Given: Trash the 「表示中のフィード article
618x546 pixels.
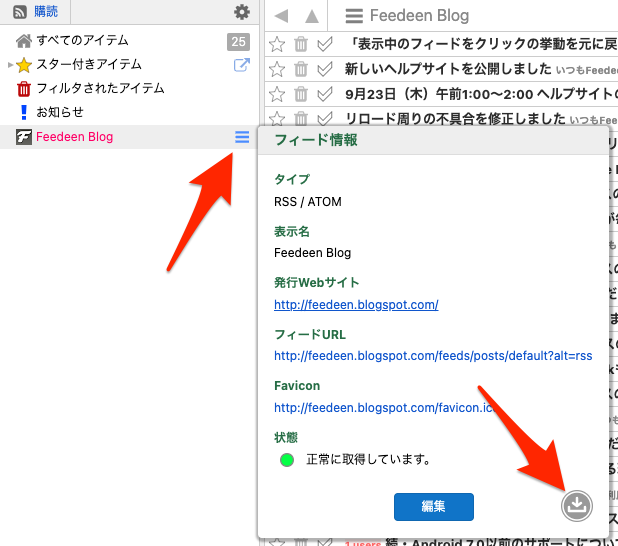Looking at the screenshot, I should click(301, 44).
